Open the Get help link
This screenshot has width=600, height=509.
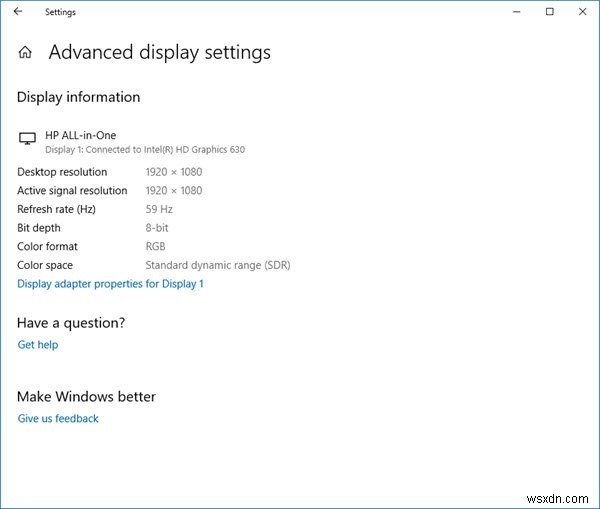point(38,344)
